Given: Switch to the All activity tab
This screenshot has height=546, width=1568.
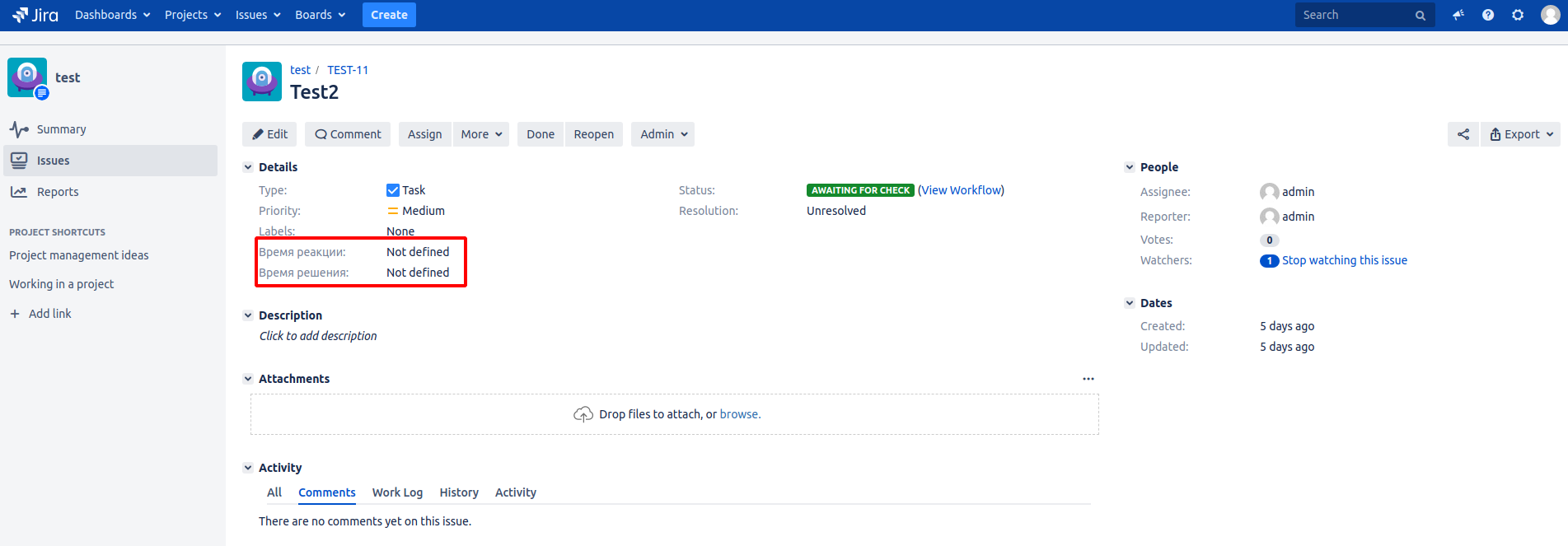Looking at the screenshot, I should (274, 492).
